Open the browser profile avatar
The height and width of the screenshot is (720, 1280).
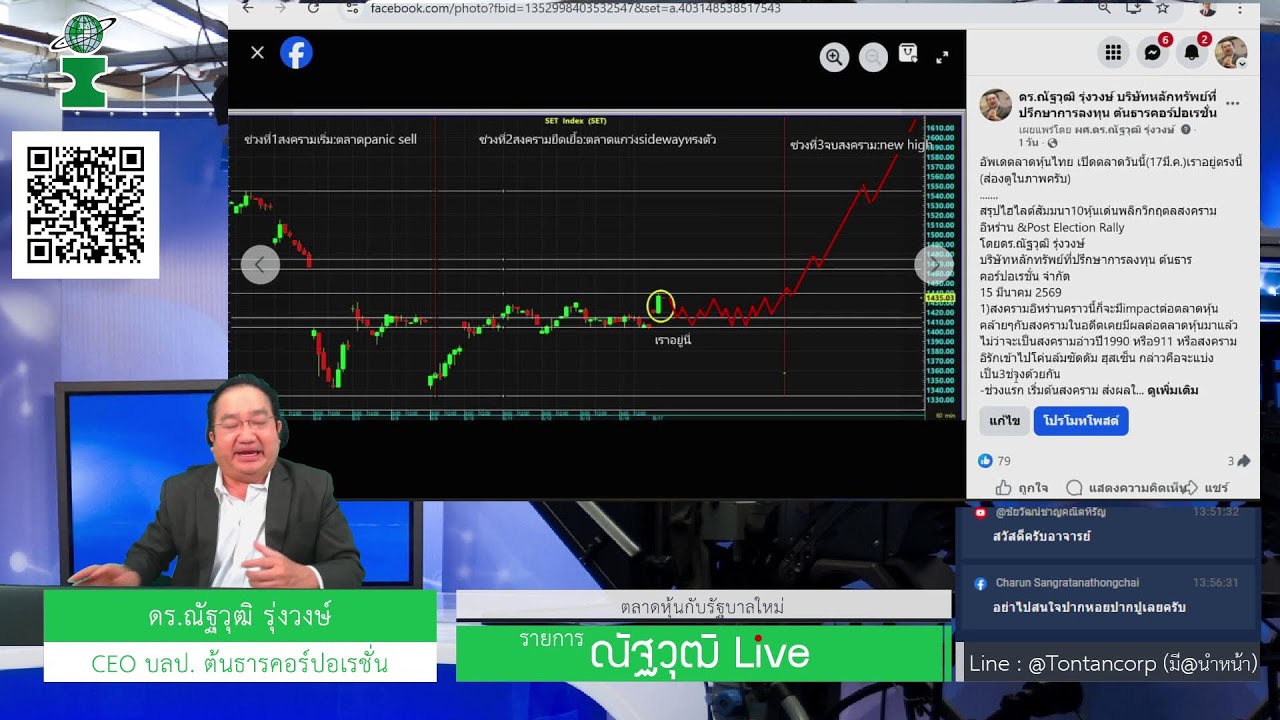click(1207, 8)
